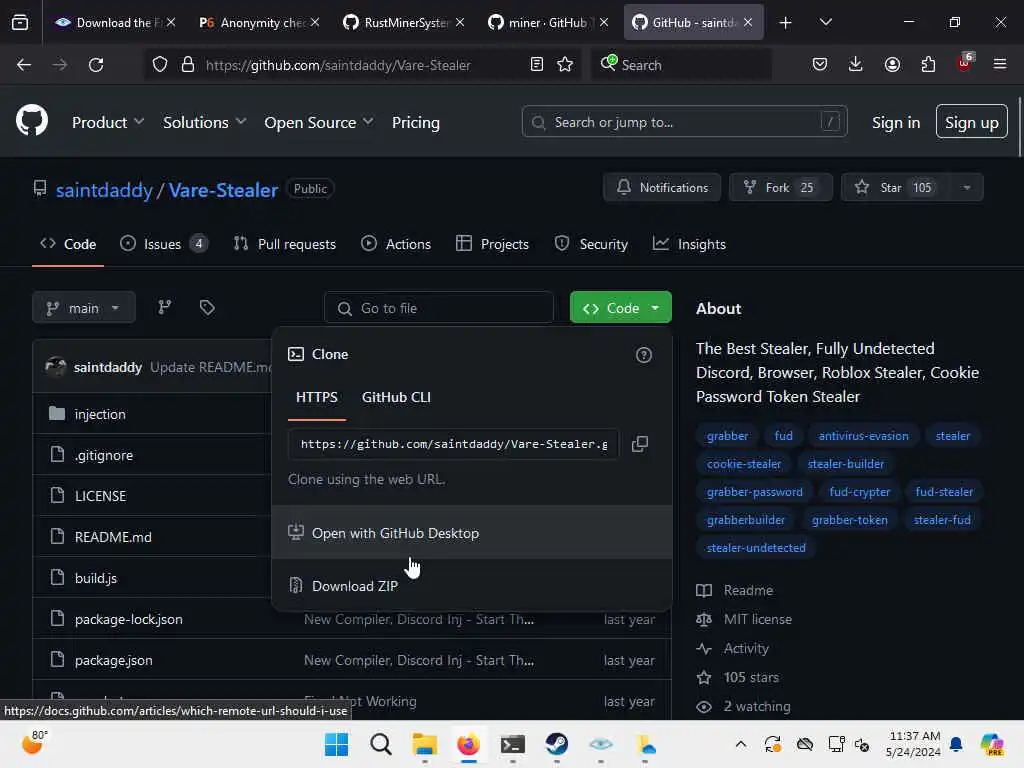
Task: Open Steam from the taskbar
Action: point(556,744)
